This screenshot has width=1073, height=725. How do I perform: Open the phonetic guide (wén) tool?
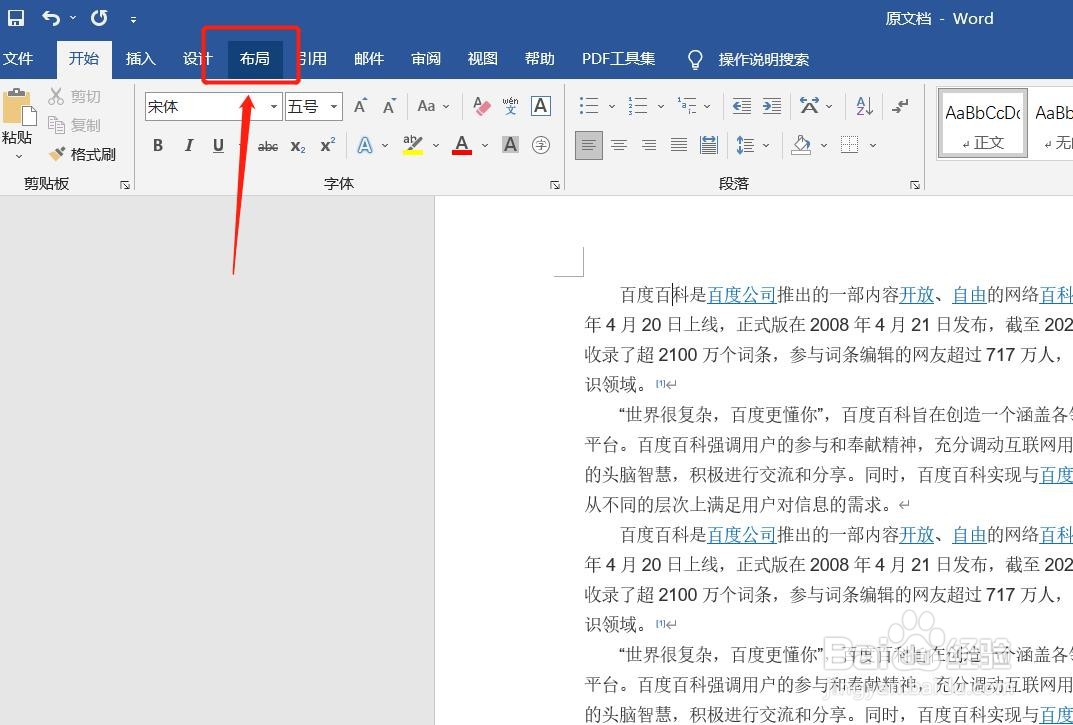[510, 106]
